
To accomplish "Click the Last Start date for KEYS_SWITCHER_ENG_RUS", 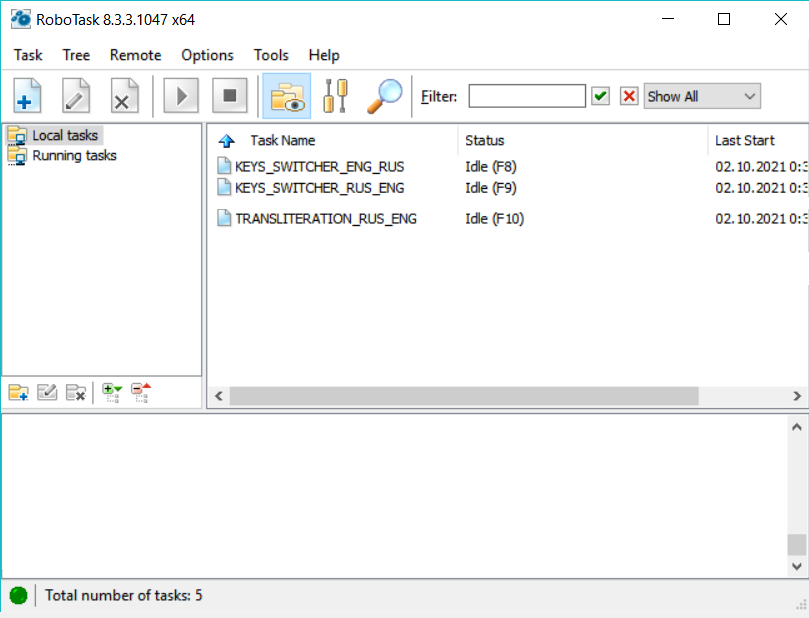I will [x=762, y=167].
